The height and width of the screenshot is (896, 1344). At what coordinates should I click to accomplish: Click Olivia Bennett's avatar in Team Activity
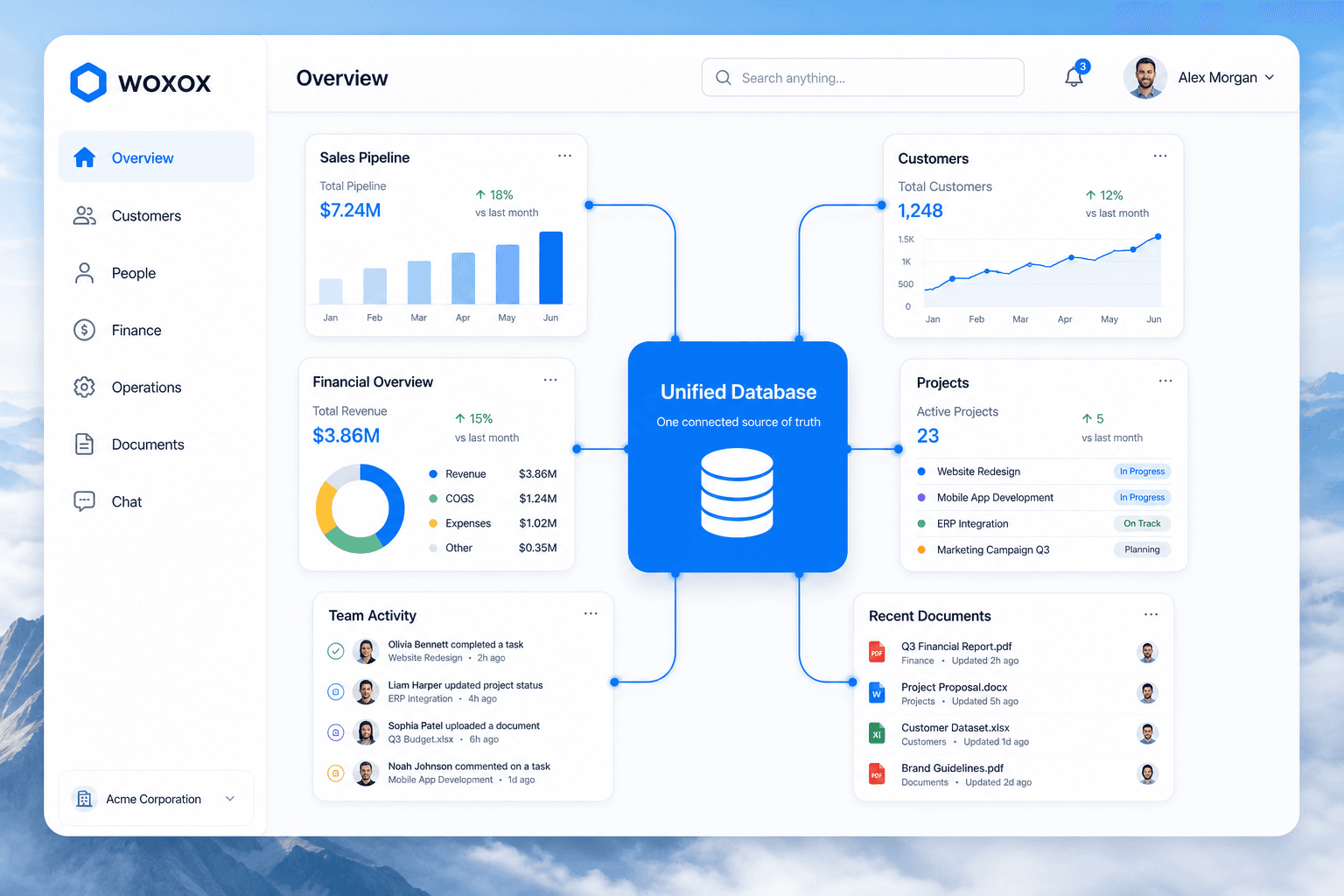tap(366, 651)
